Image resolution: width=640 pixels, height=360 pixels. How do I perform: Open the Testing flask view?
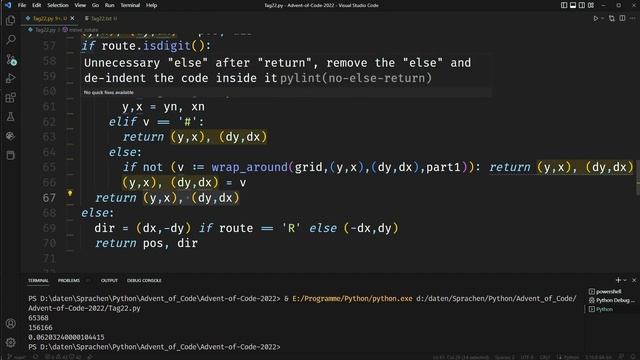coord(11,117)
